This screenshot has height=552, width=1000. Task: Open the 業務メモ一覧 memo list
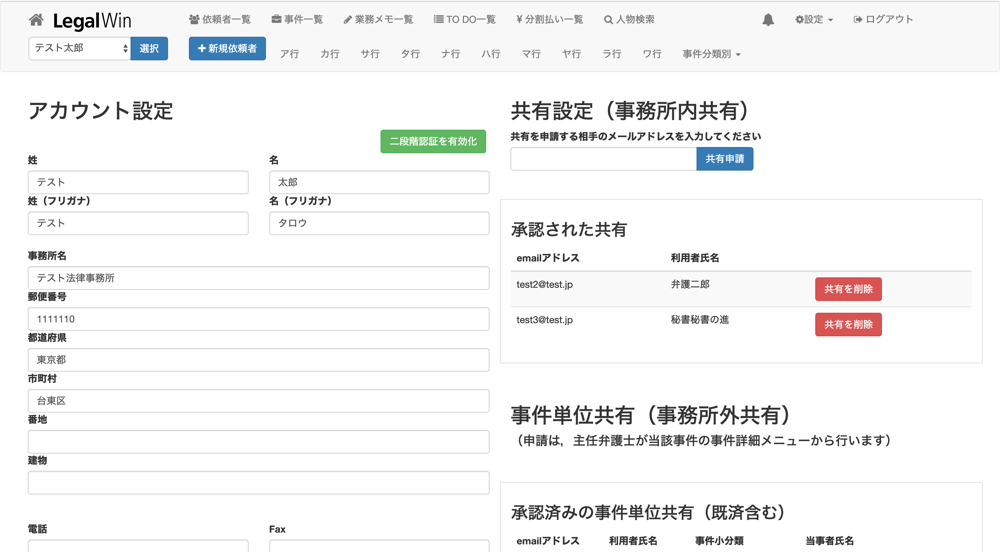pos(378,20)
